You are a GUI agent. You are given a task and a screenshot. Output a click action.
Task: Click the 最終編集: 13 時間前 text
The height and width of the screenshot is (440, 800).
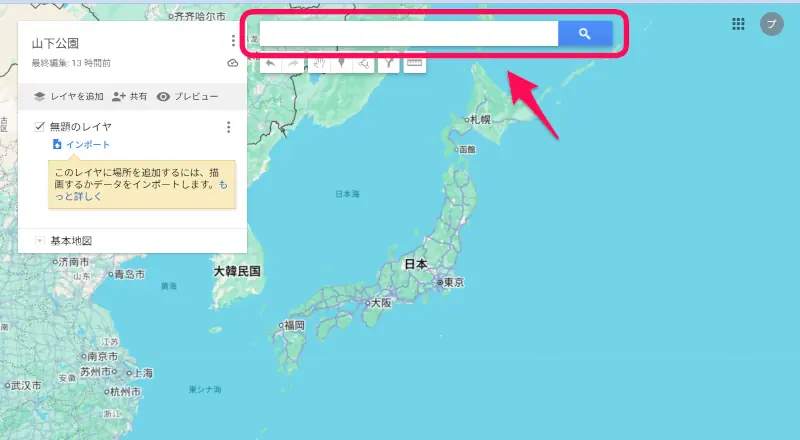click(x=71, y=63)
